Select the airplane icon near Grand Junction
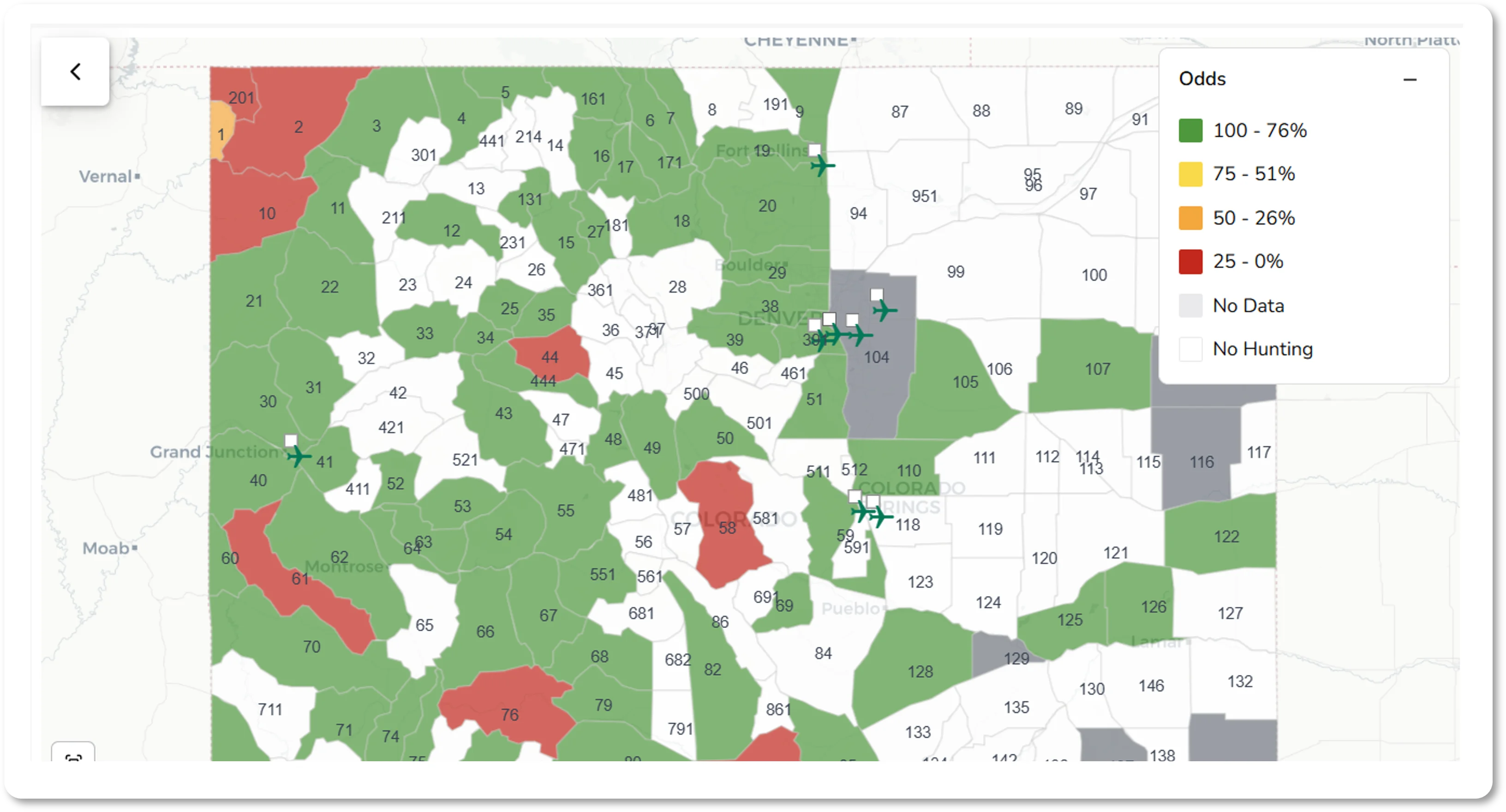The width and height of the screenshot is (1506, 812). point(300,457)
